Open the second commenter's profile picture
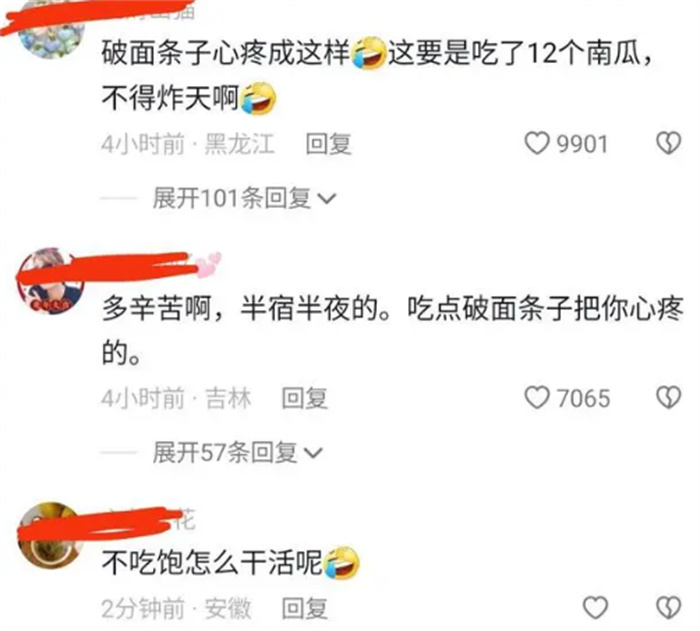This screenshot has width=700, height=631. [50, 281]
